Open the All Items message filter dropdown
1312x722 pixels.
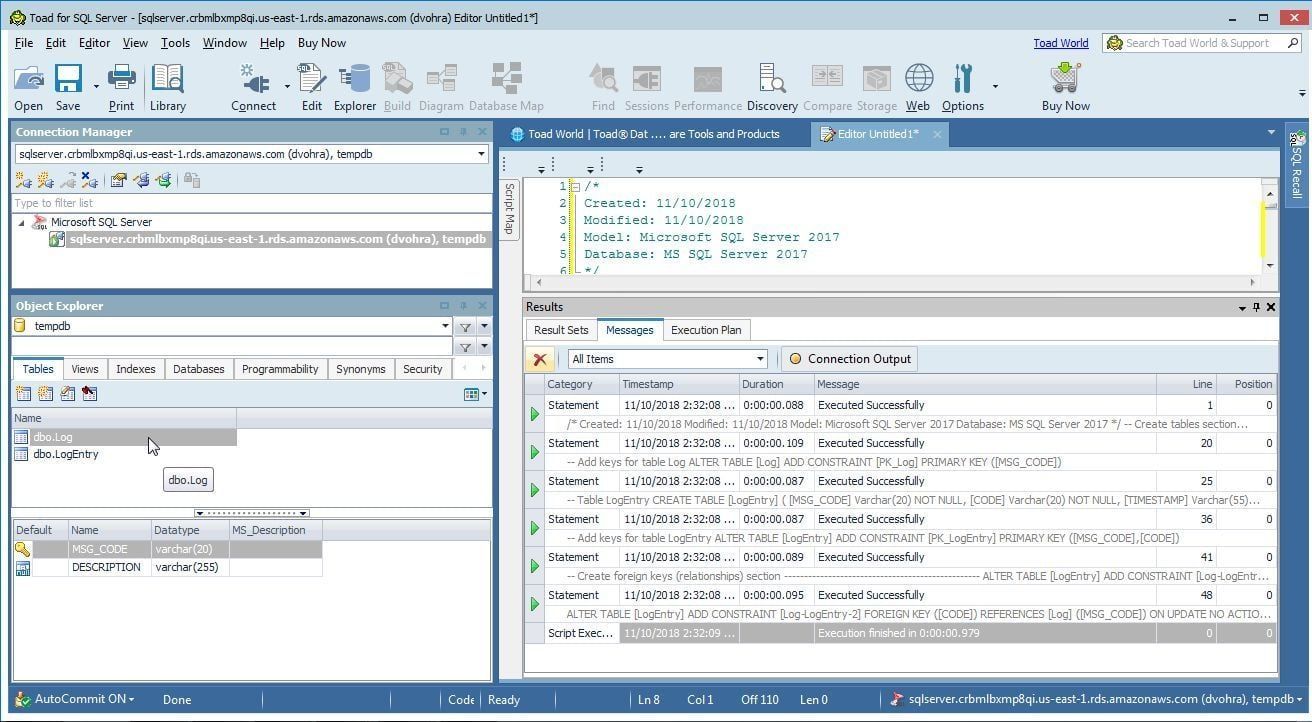coord(760,359)
